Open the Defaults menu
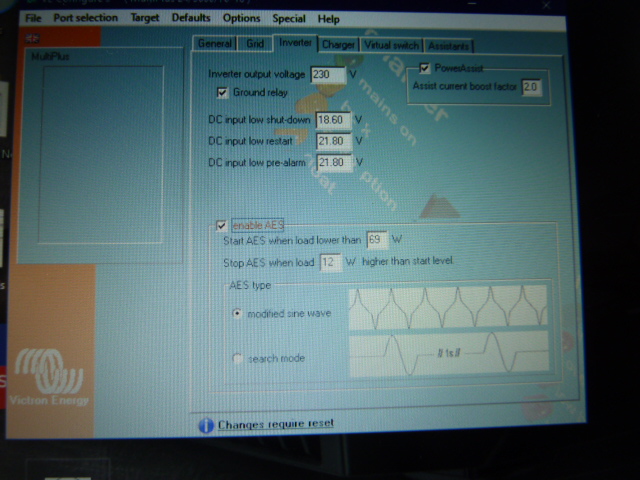This screenshot has height=480, width=640. [x=191, y=18]
